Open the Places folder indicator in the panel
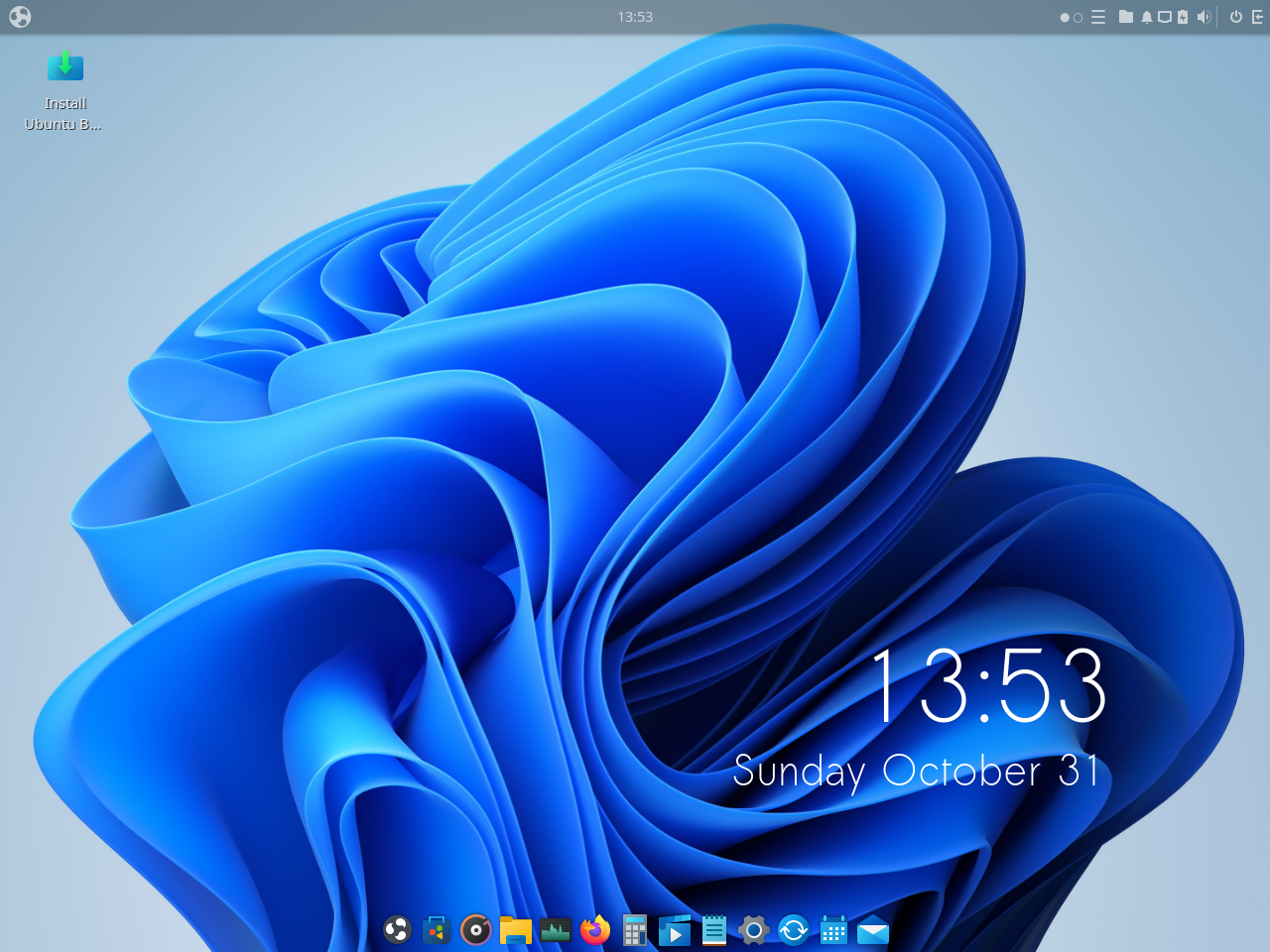1270x952 pixels. click(x=1126, y=17)
